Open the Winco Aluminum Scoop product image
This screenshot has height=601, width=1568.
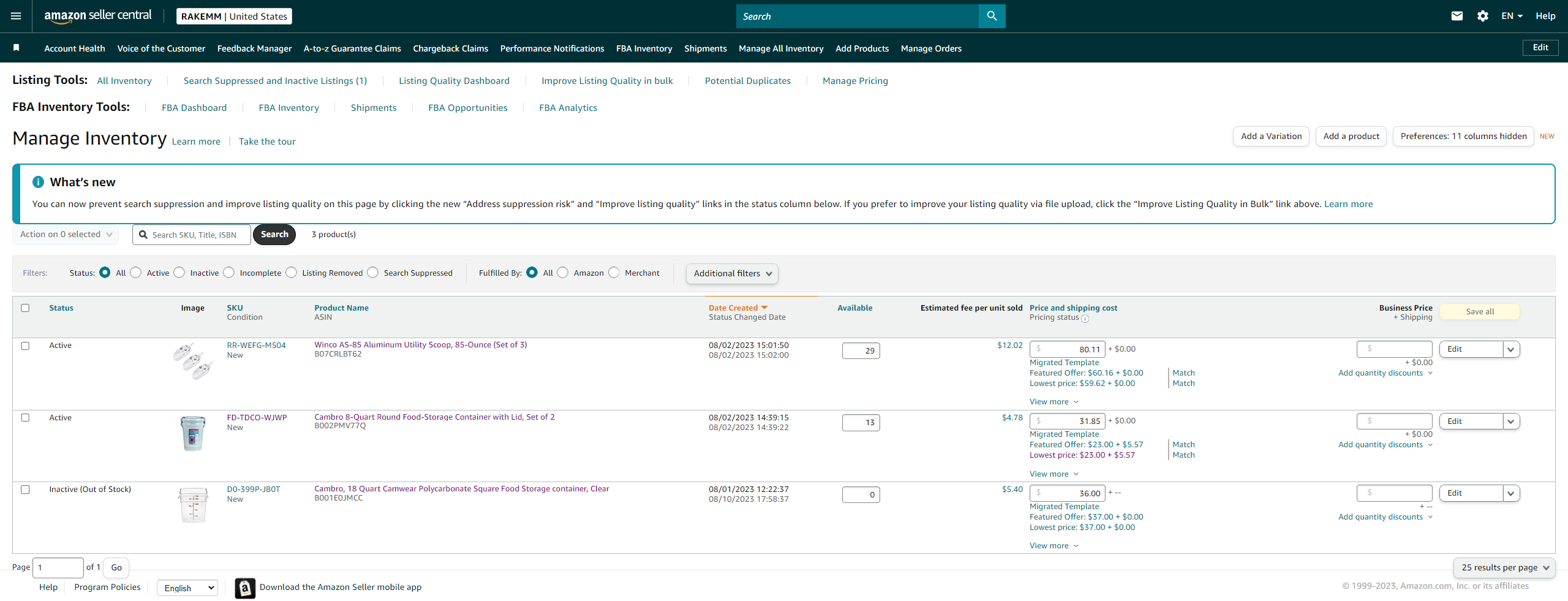click(x=193, y=361)
